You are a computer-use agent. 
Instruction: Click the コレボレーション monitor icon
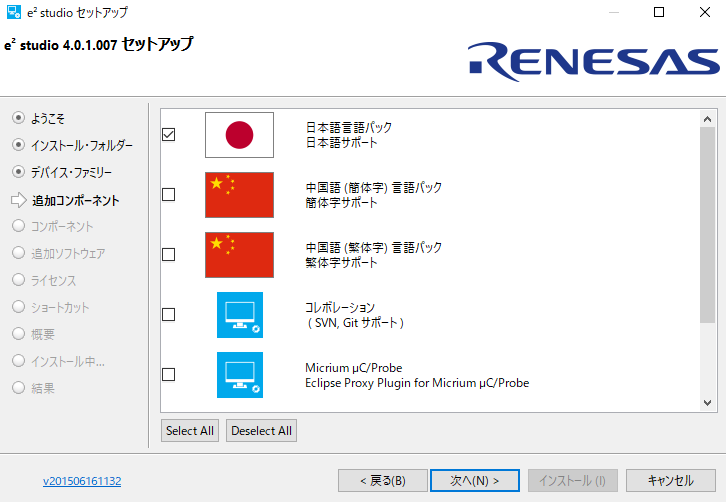tap(240, 315)
